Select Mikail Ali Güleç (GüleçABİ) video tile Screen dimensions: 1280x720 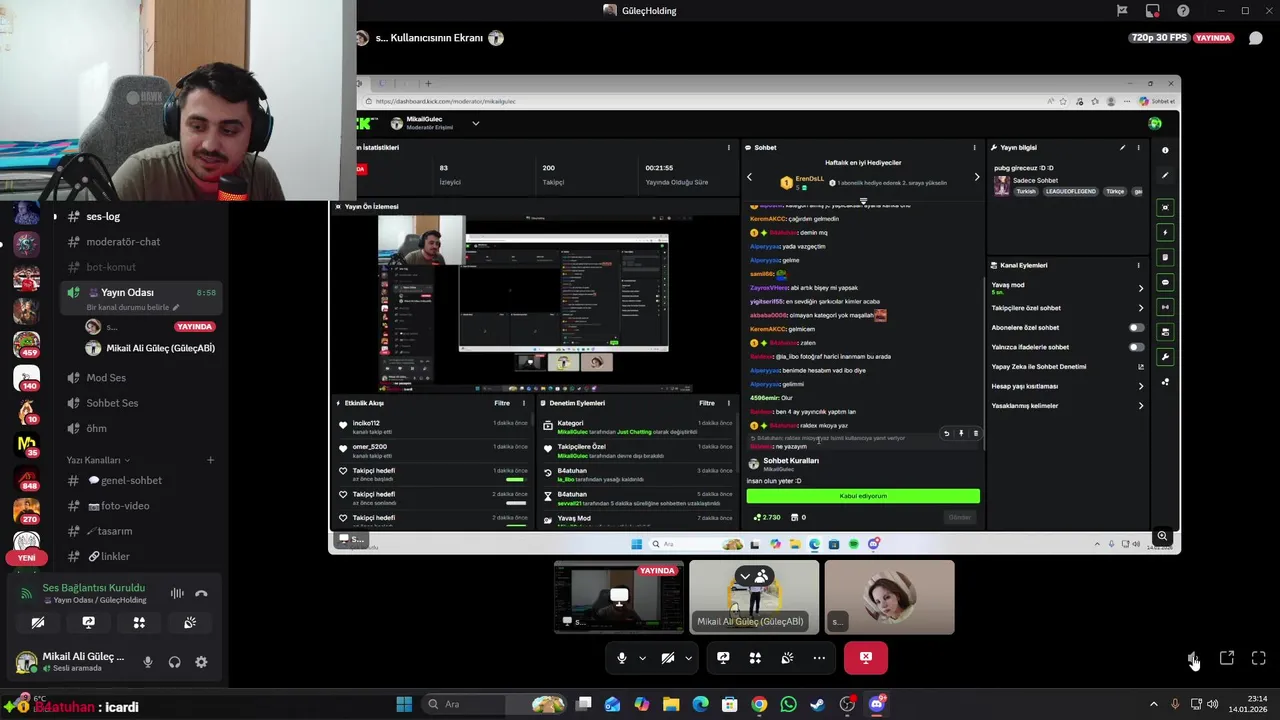point(754,597)
